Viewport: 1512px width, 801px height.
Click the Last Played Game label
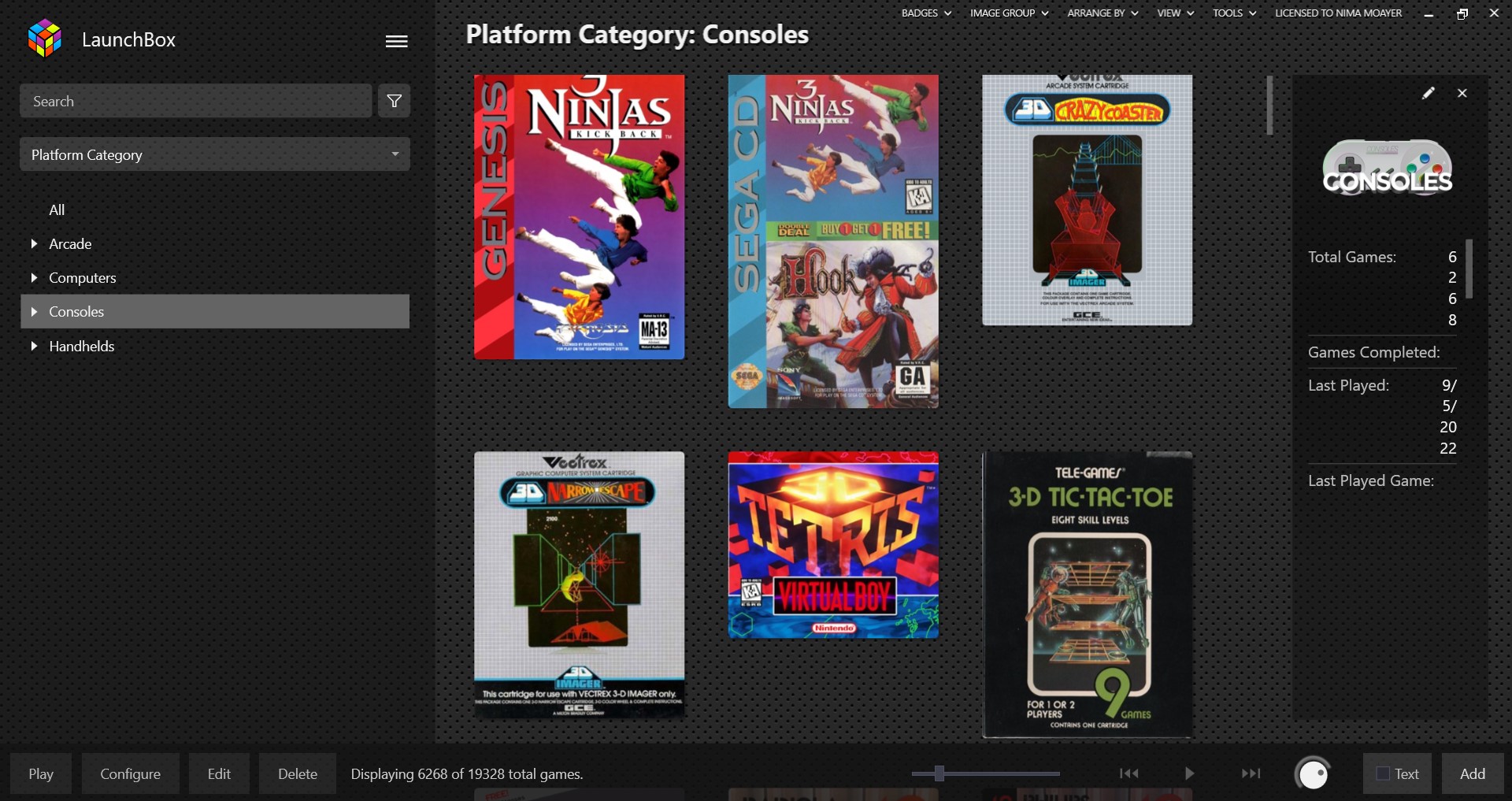(x=1370, y=480)
